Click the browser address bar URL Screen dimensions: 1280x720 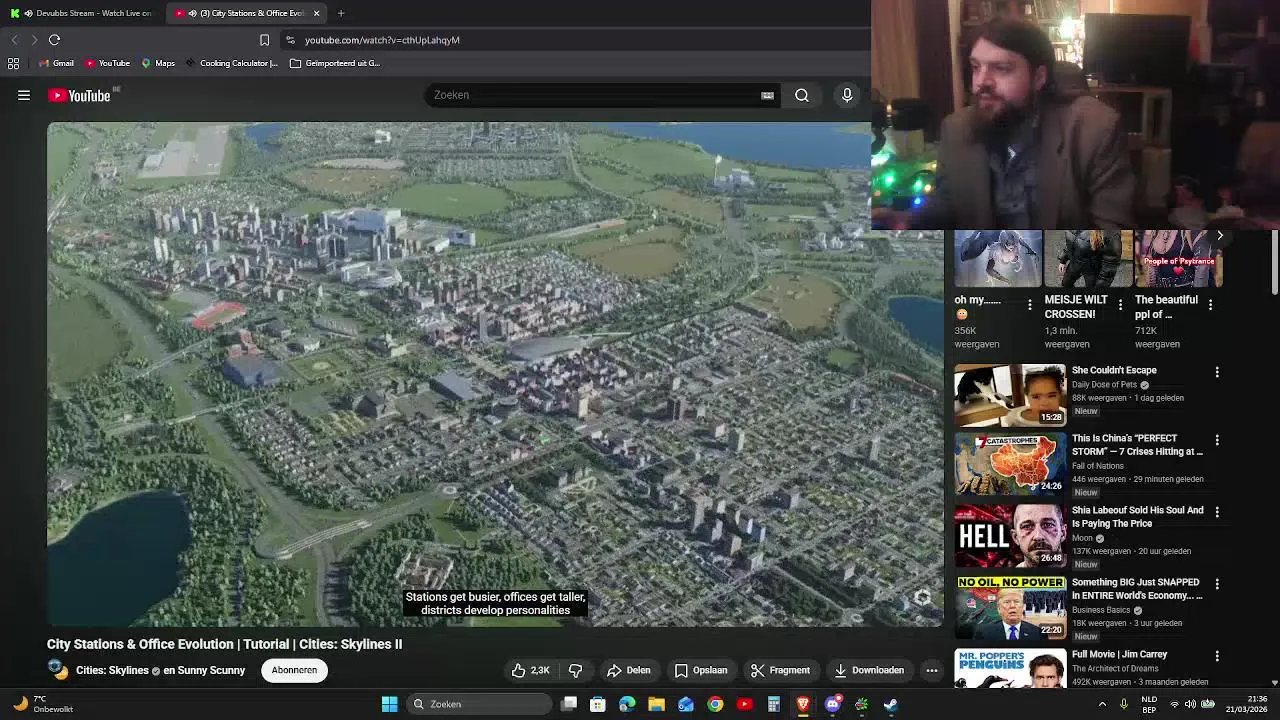[382, 40]
